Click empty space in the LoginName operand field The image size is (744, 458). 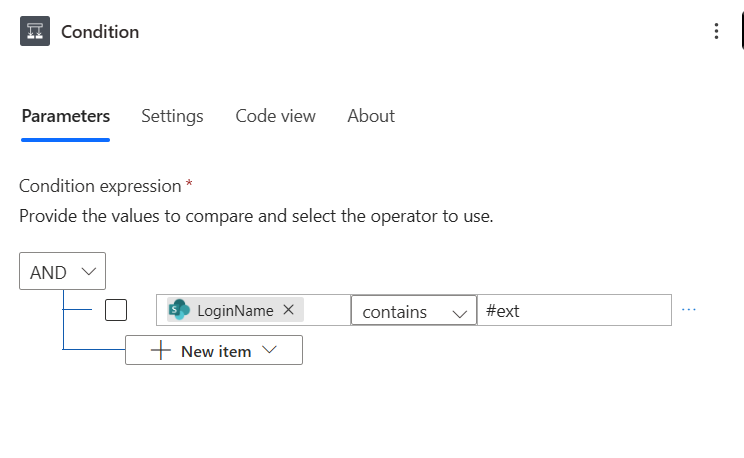click(x=326, y=310)
